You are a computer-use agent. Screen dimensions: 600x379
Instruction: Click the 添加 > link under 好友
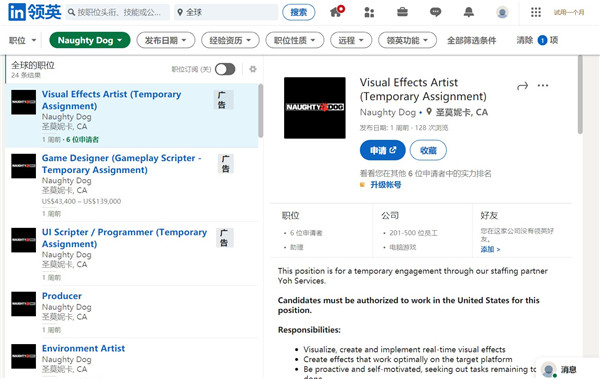(x=490, y=249)
